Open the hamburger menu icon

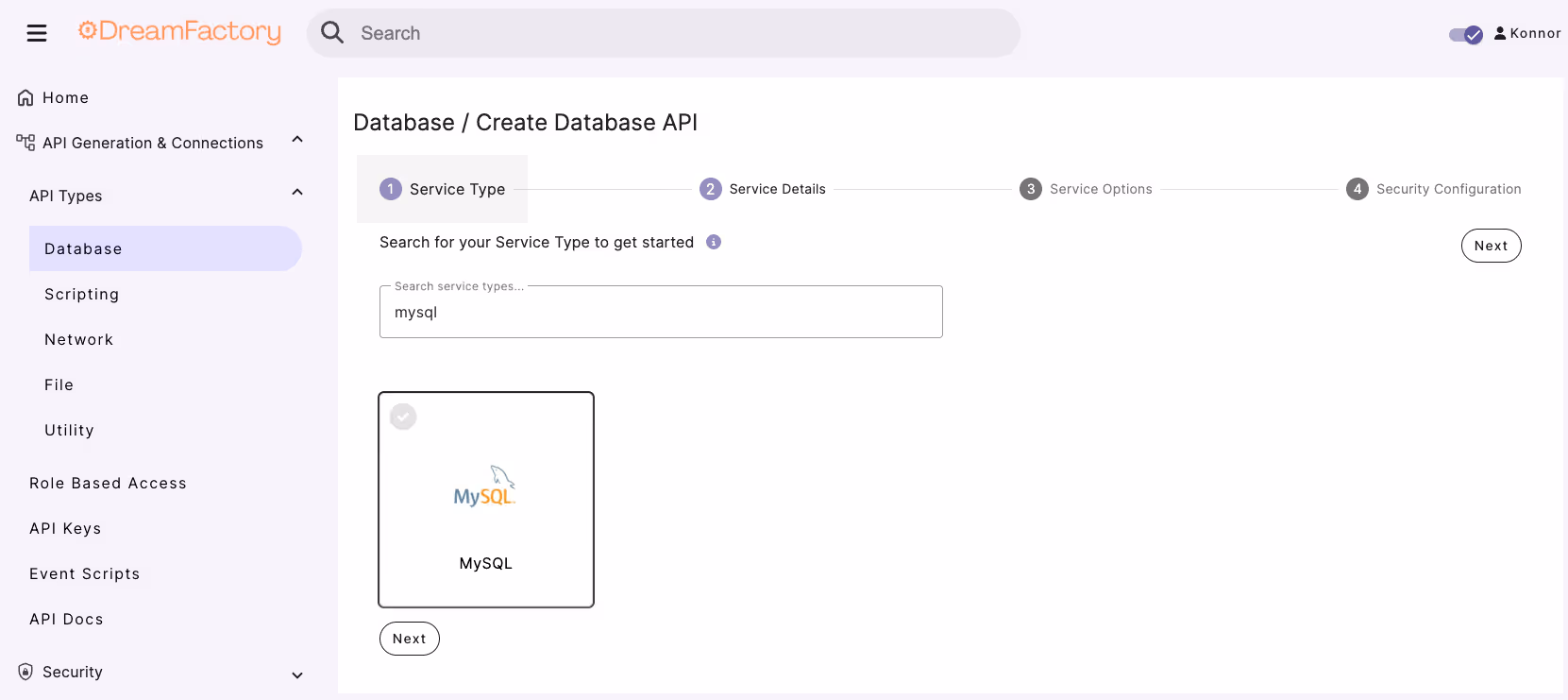(x=37, y=33)
